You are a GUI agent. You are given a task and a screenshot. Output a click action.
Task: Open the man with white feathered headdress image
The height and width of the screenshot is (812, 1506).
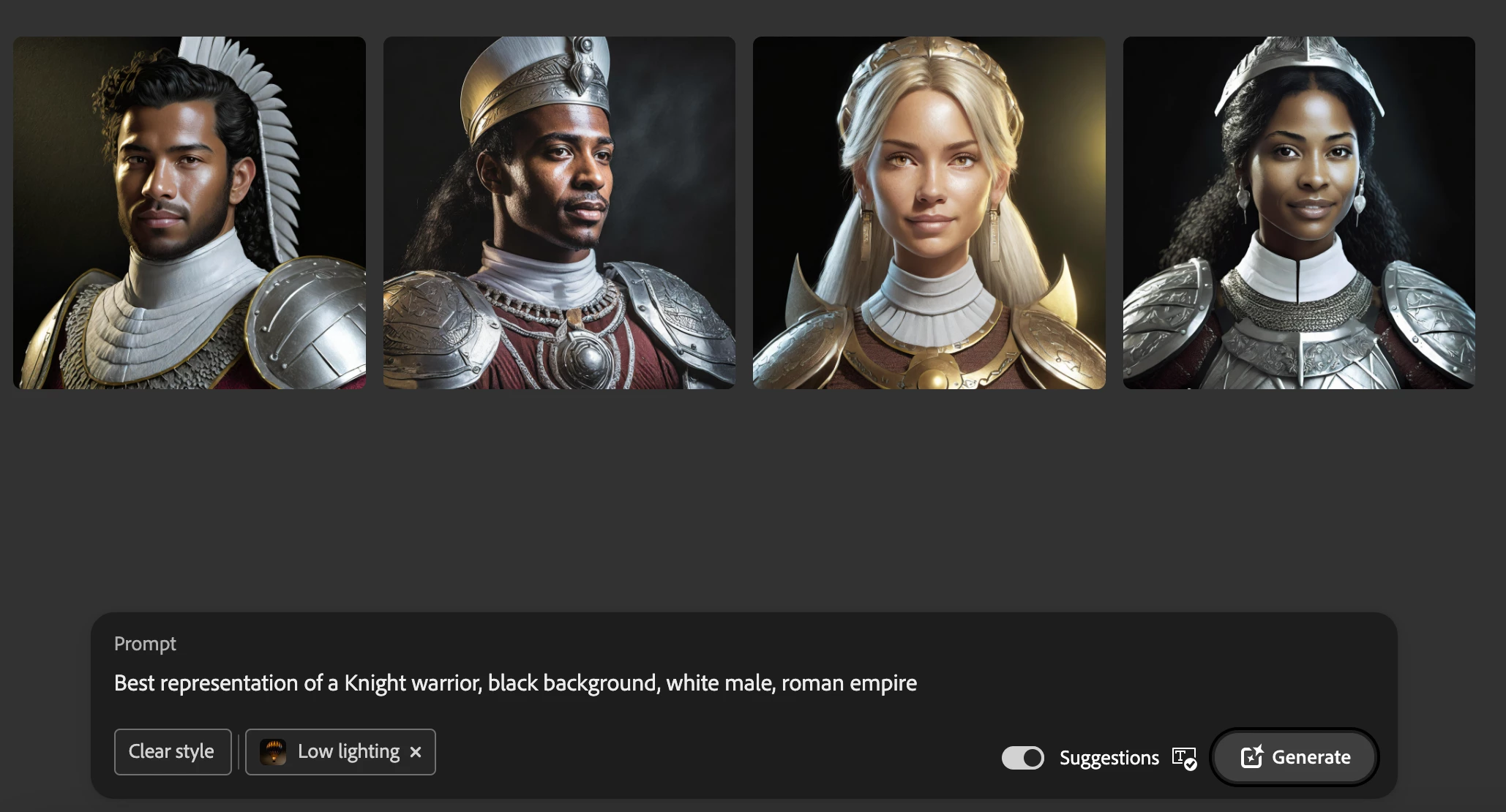[190, 213]
